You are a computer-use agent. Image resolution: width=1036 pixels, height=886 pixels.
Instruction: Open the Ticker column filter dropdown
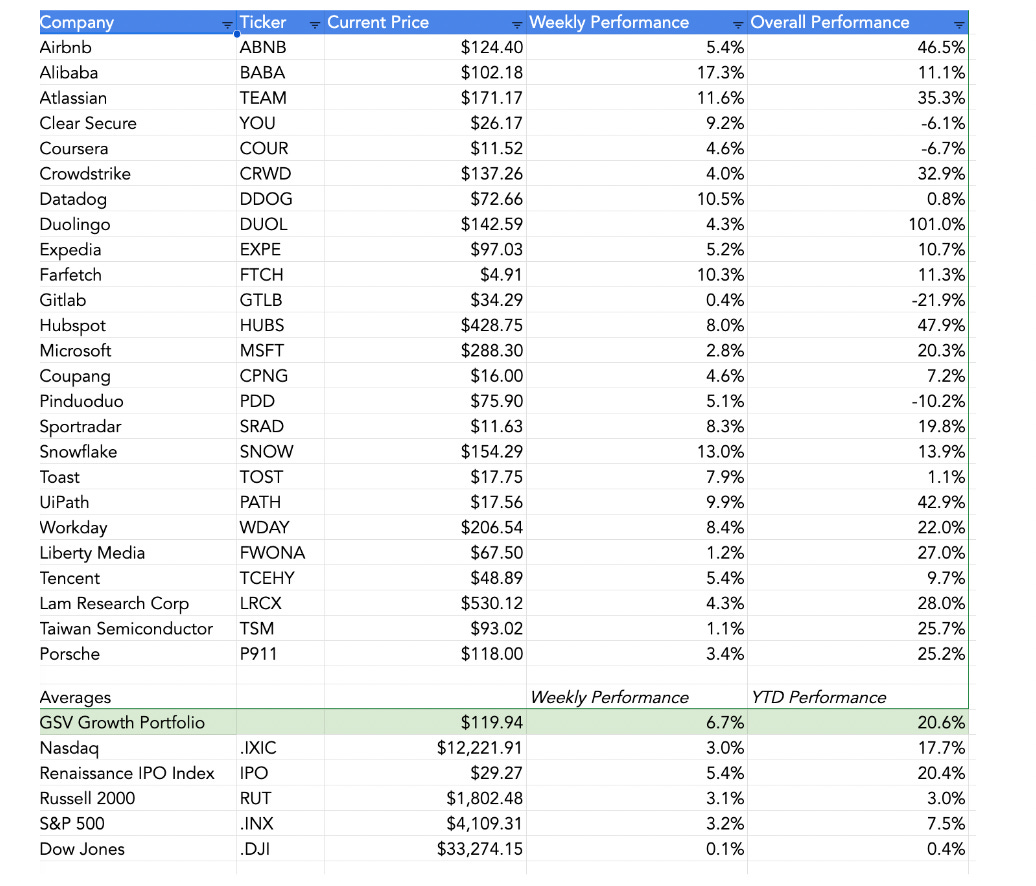pos(314,24)
